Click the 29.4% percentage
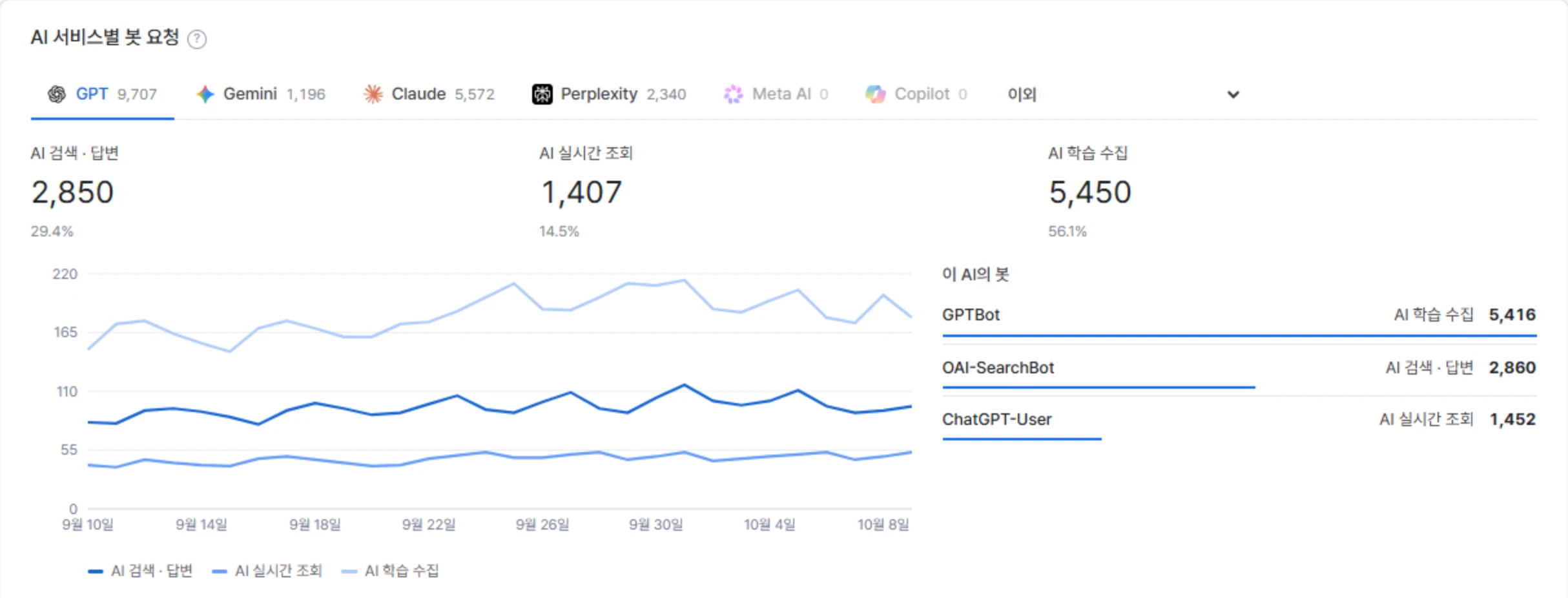The height and width of the screenshot is (598, 1568). 52,231
